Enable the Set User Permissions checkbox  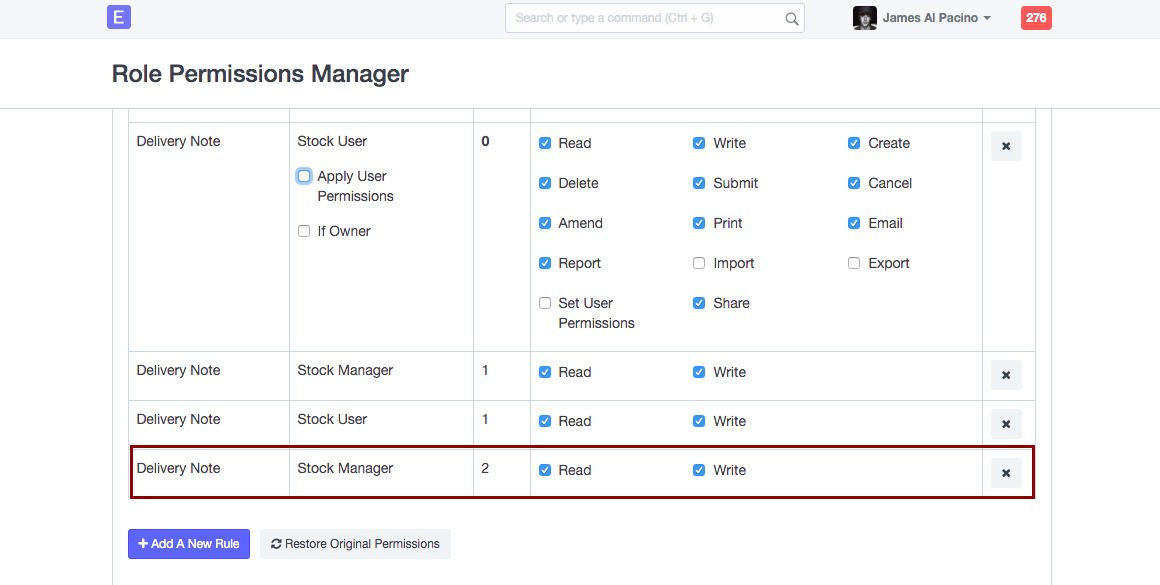pyautogui.click(x=545, y=303)
